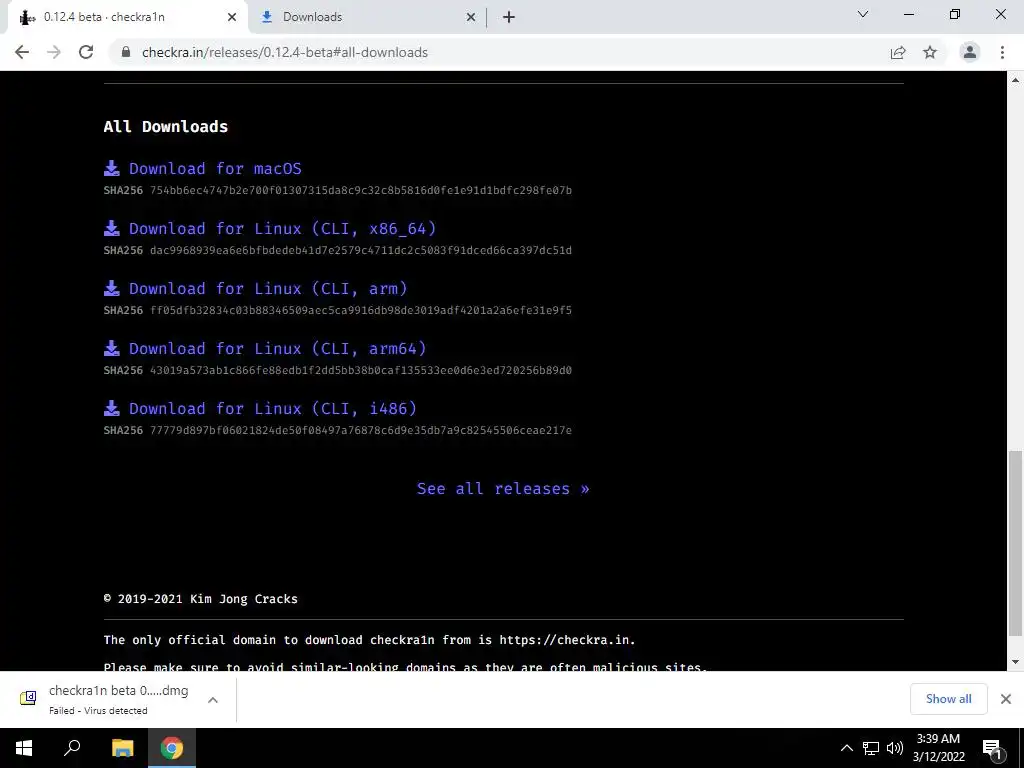The image size is (1024, 768).
Task: Open the taskbar clock and date
Action: point(938,748)
